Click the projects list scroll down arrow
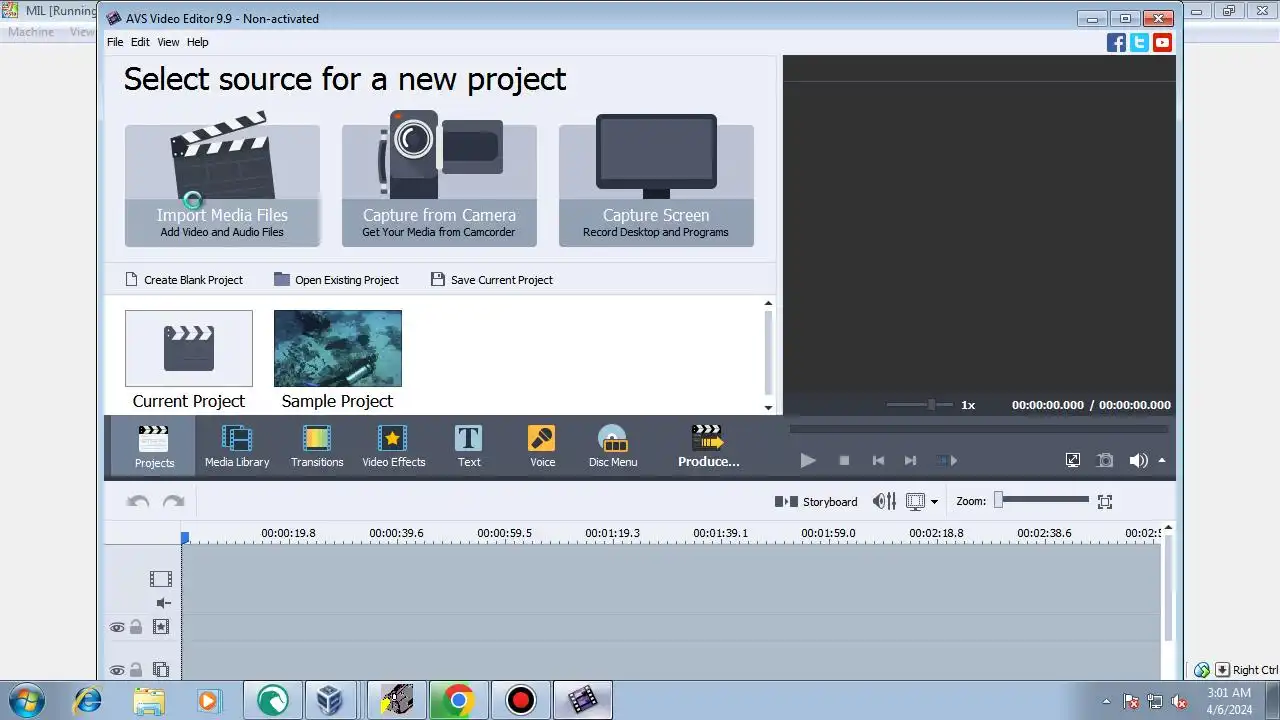 pos(768,407)
